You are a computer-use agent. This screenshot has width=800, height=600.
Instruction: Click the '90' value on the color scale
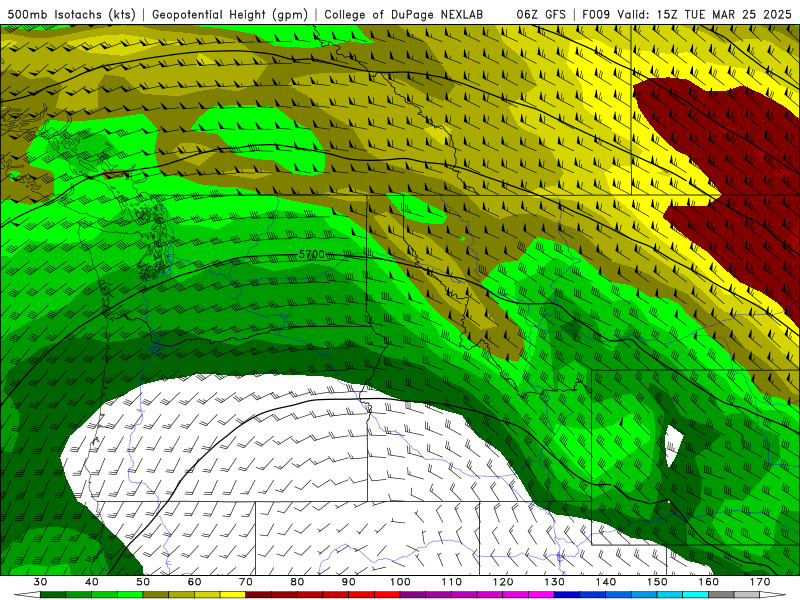[348, 582]
